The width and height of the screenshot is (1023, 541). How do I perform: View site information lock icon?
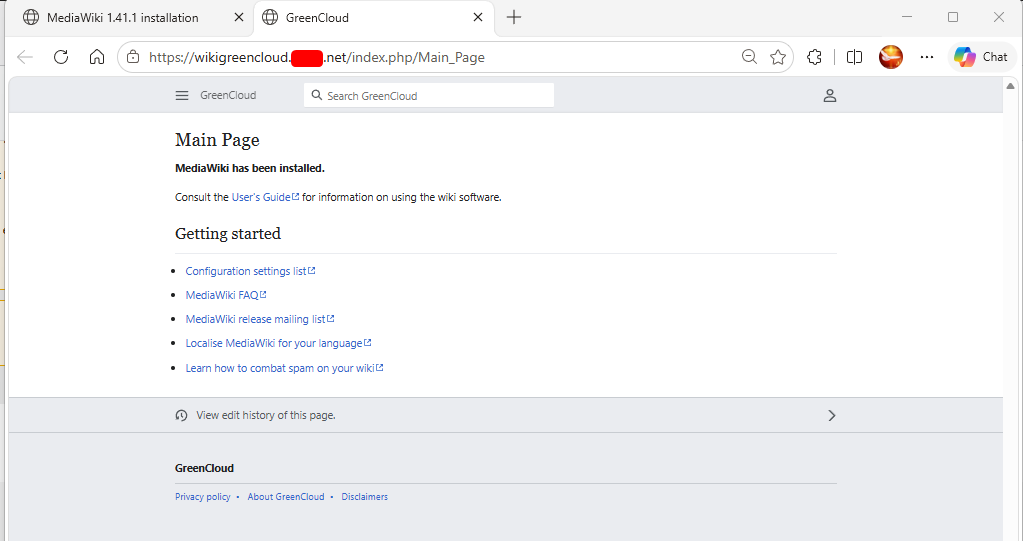[133, 57]
